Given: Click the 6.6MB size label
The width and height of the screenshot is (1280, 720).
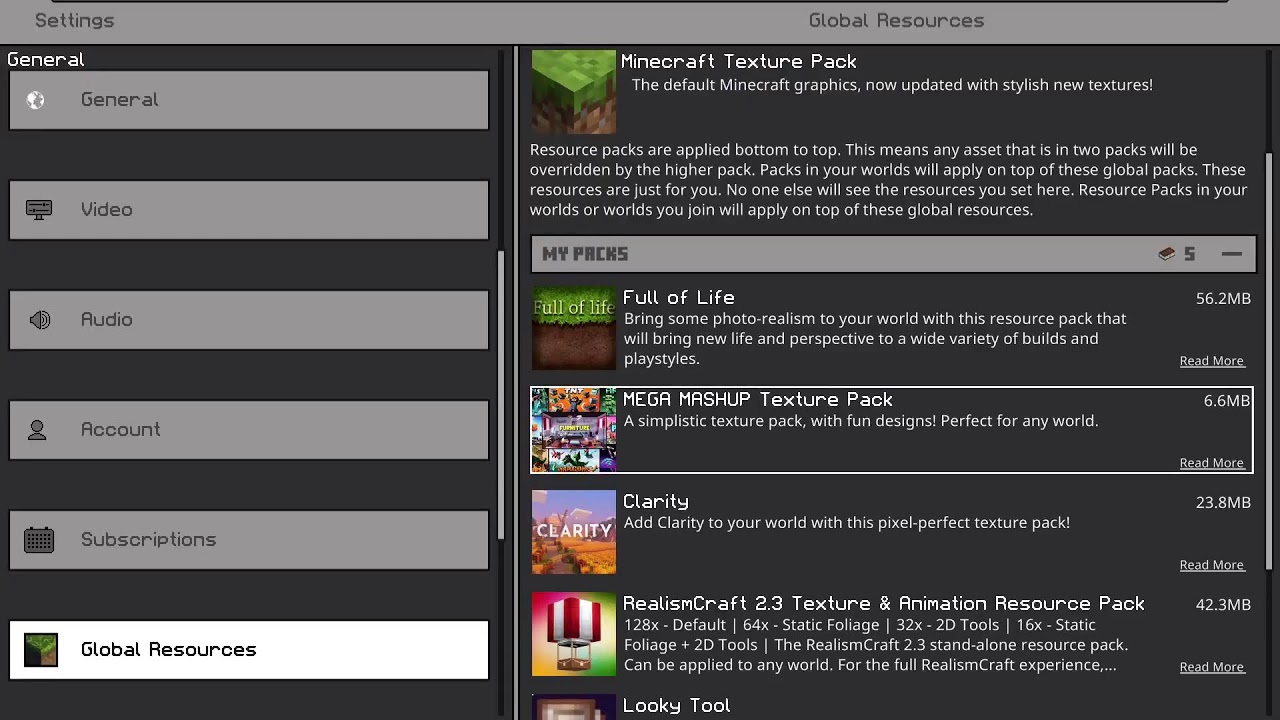Looking at the screenshot, I should tap(1227, 401).
